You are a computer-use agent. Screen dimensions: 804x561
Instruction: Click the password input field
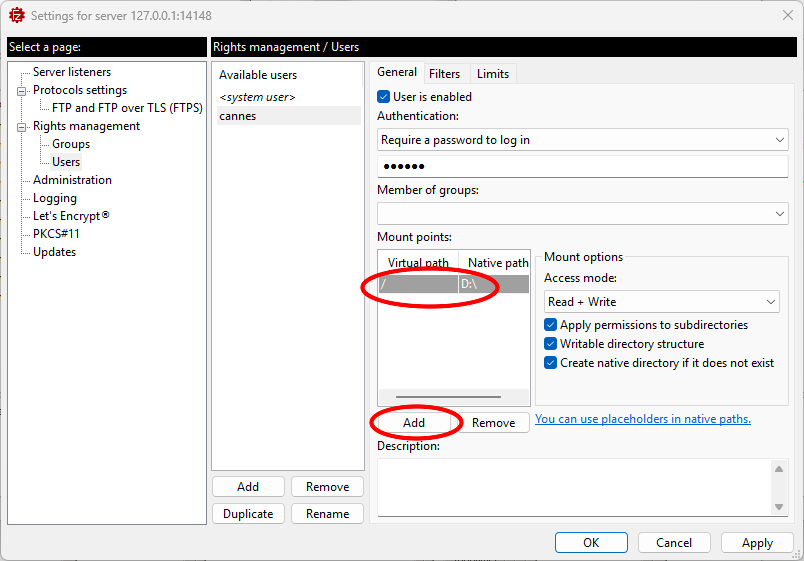583,167
